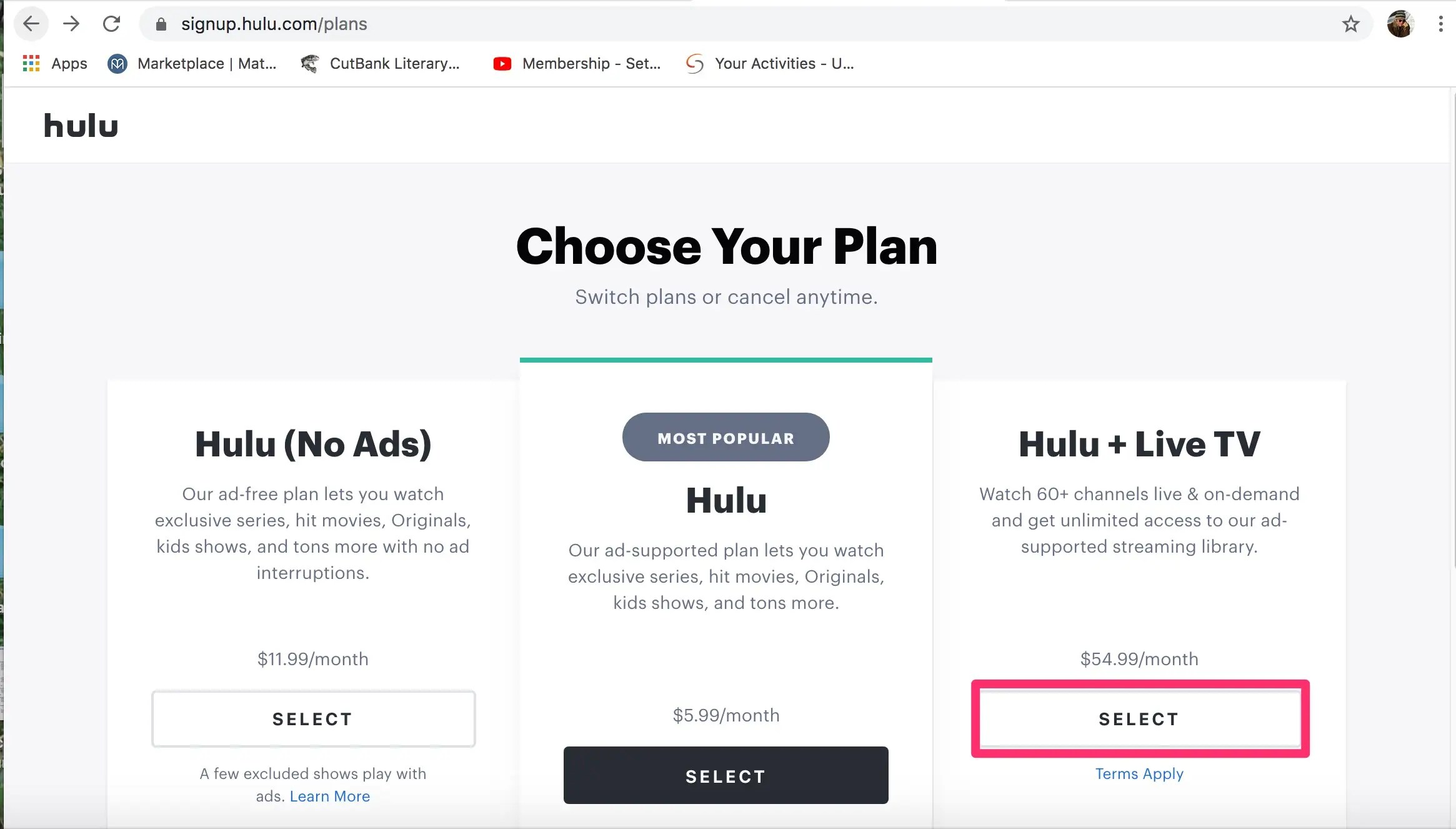The width and height of the screenshot is (1456, 829).
Task: Open the Learn More link
Action: click(x=329, y=796)
